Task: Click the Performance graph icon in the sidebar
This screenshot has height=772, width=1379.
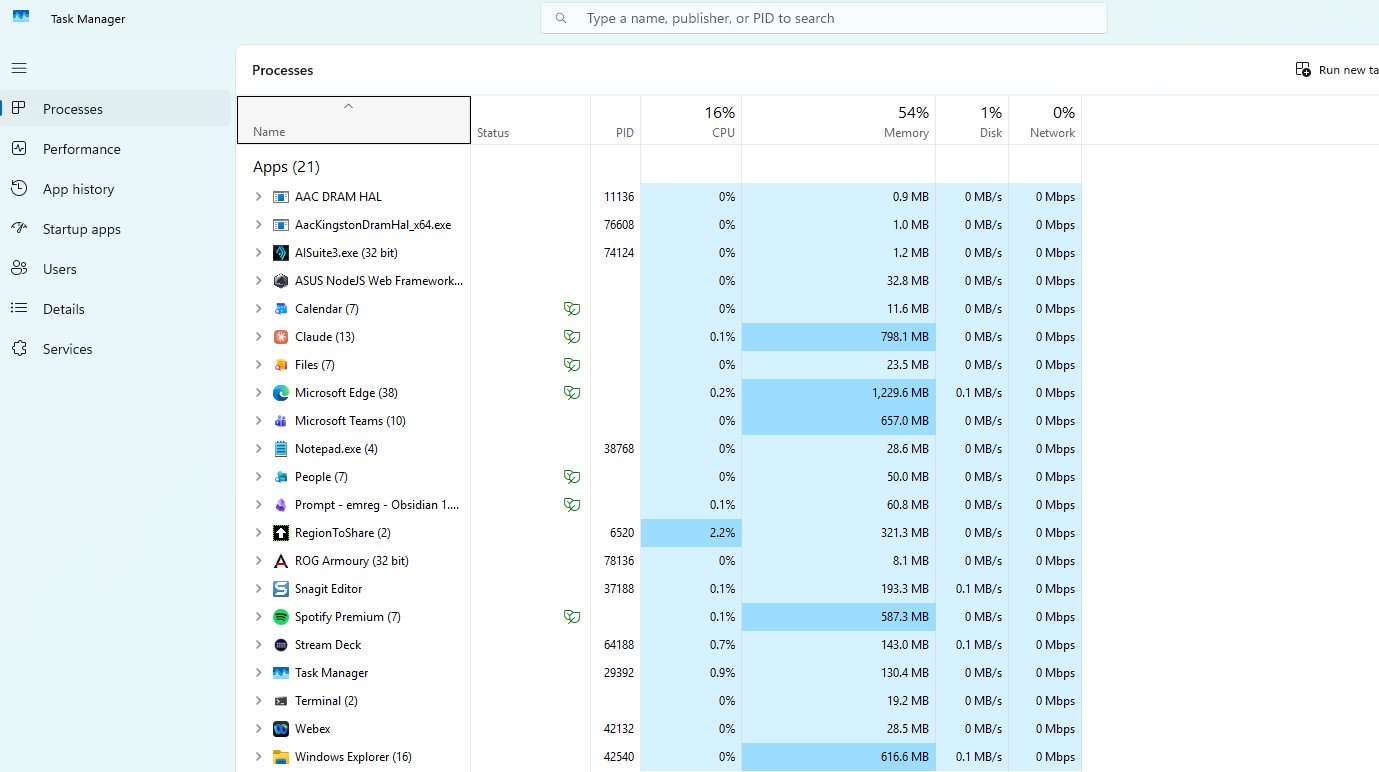Action: (19, 148)
